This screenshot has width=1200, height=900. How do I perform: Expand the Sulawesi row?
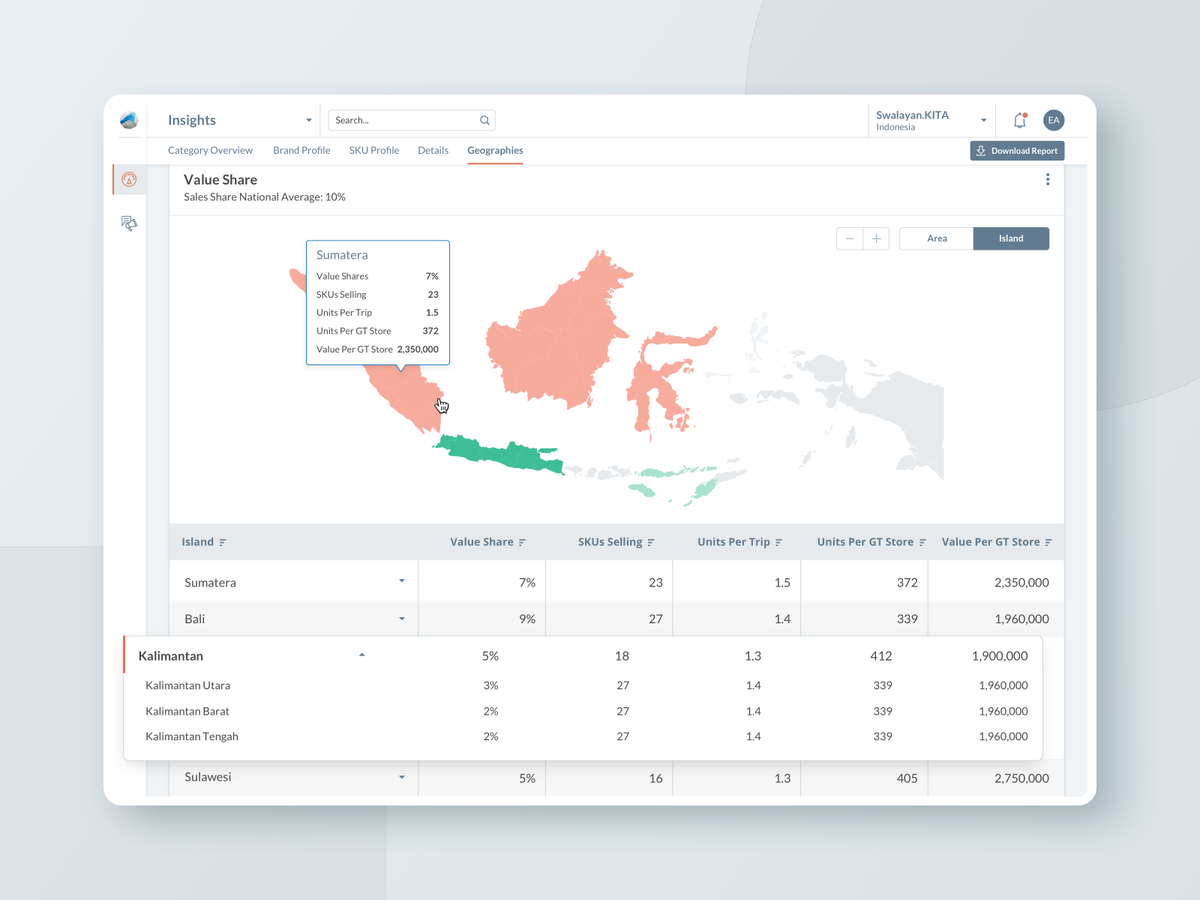pos(402,776)
